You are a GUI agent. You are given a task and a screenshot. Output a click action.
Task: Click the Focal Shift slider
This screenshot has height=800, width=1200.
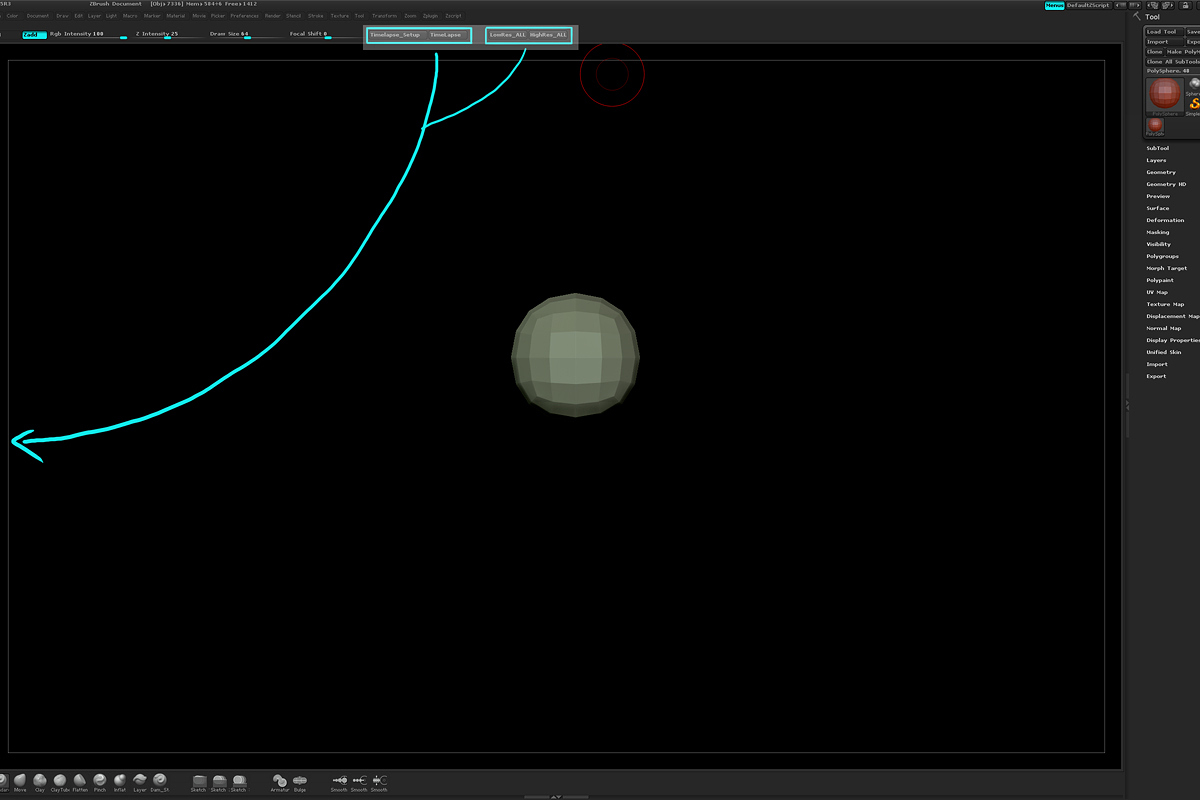(324, 35)
